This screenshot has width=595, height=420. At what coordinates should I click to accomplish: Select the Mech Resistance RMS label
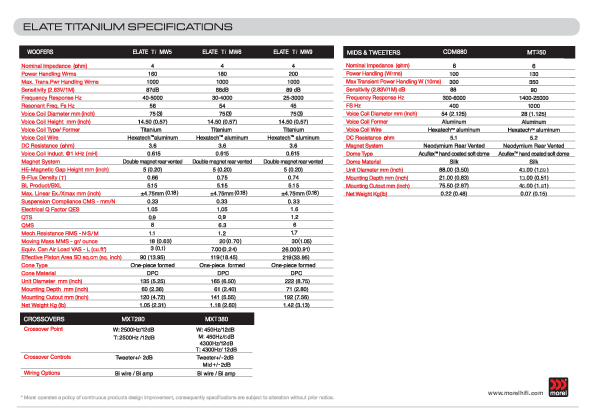(x=60, y=233)
